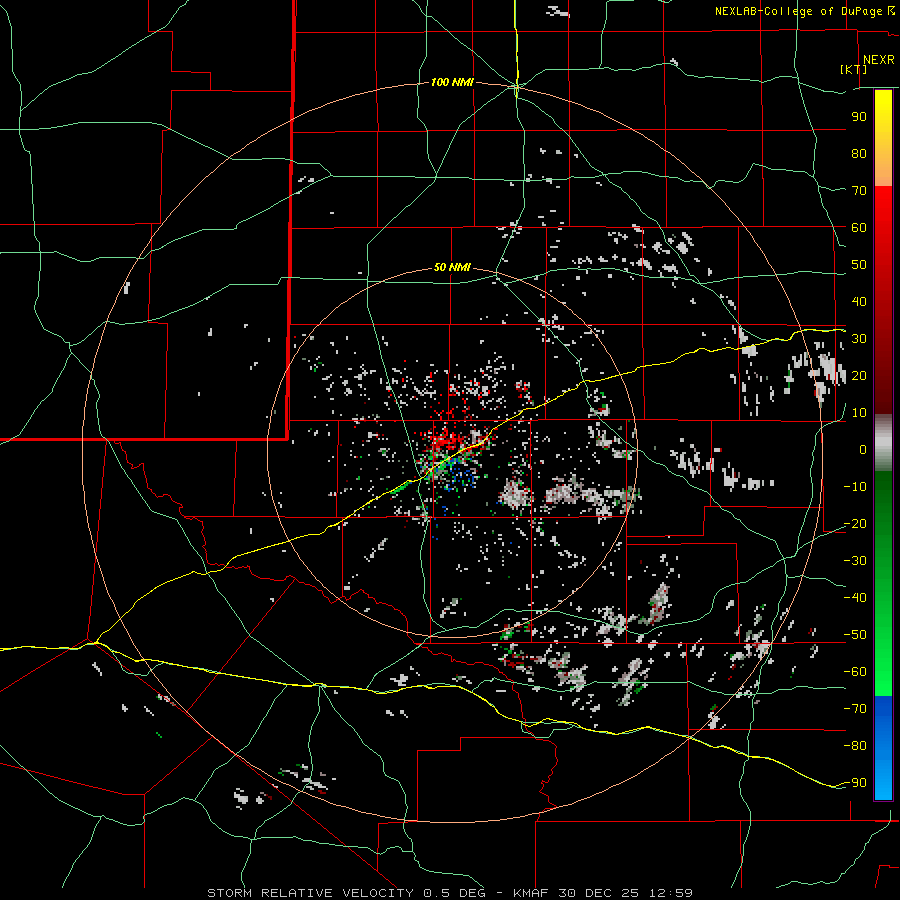900x900 pixels.
Task: Select the positive 20 scale value
Action: point(859,375)
